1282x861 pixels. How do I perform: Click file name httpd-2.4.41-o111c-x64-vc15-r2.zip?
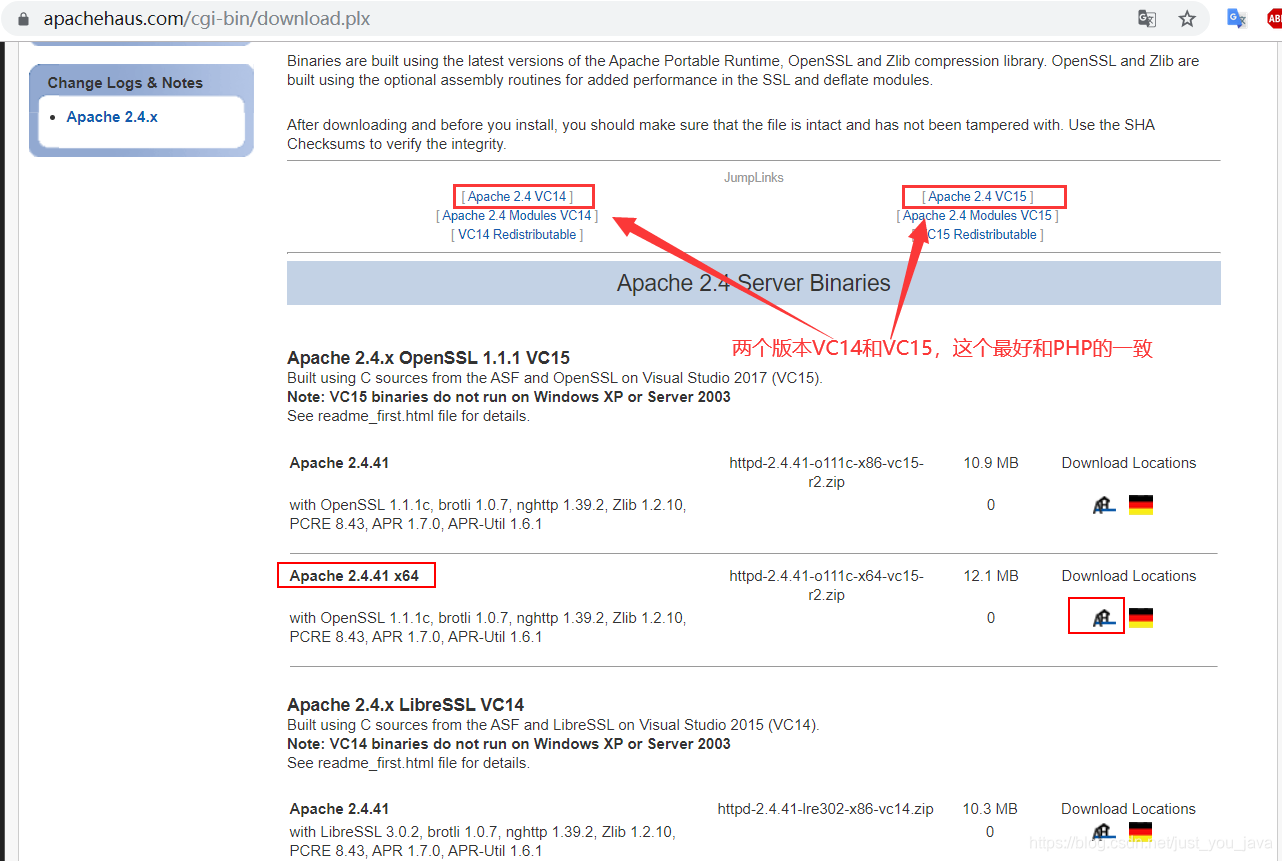pyautogui.click(x=826, y=585)
